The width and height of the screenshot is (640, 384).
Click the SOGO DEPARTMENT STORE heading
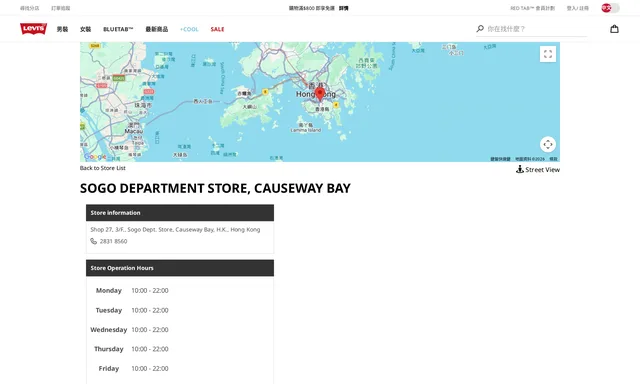tap(215, 188)
